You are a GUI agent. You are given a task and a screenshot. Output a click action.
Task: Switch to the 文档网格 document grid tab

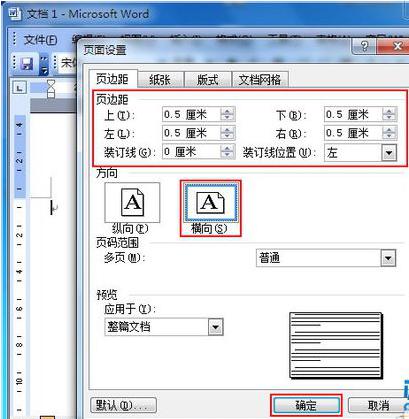tap(260, 80)
